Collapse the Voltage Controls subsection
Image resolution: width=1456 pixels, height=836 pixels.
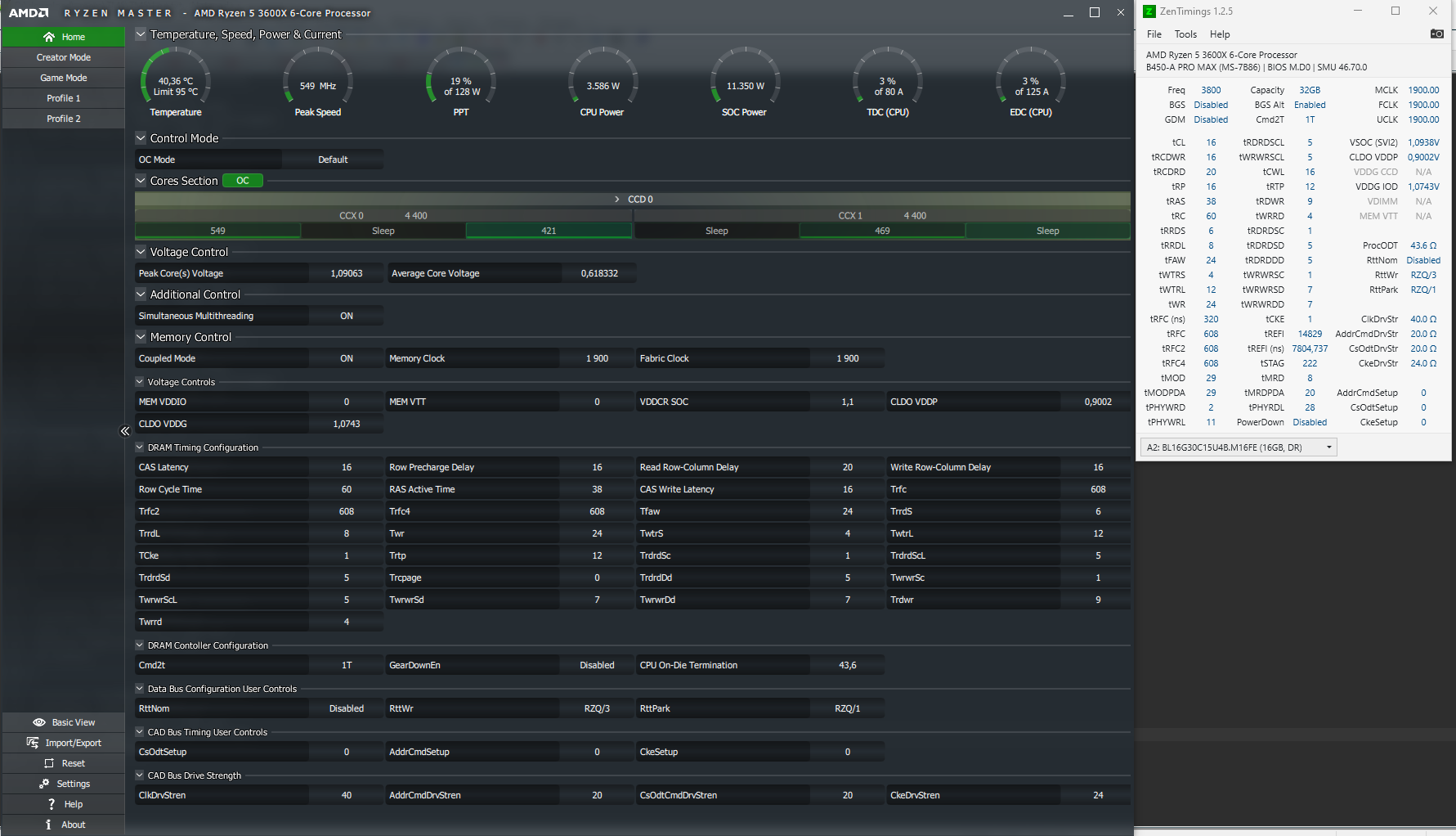(x=140, y=382)
